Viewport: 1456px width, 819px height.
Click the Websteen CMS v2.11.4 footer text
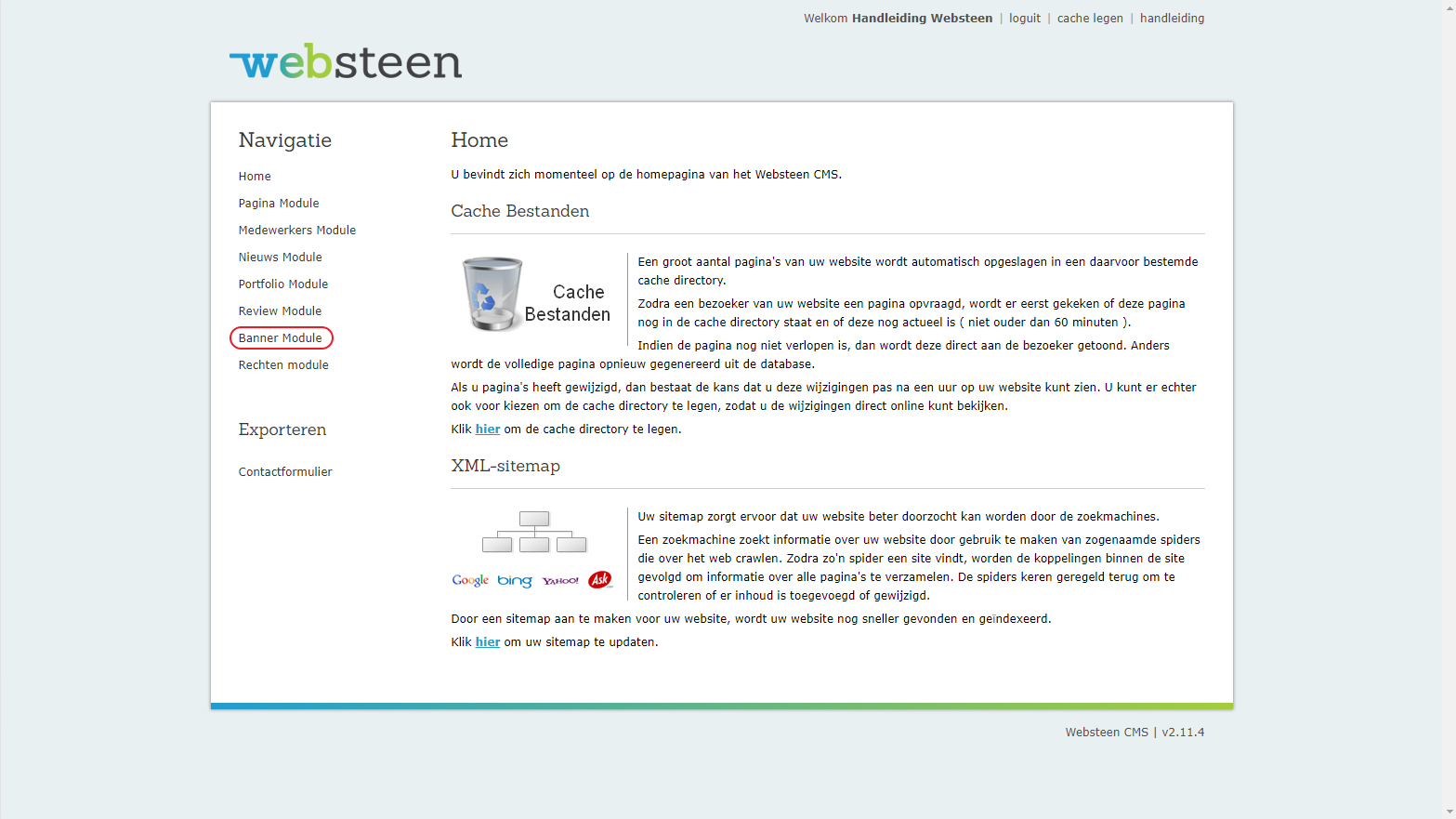coord(1135,733)
